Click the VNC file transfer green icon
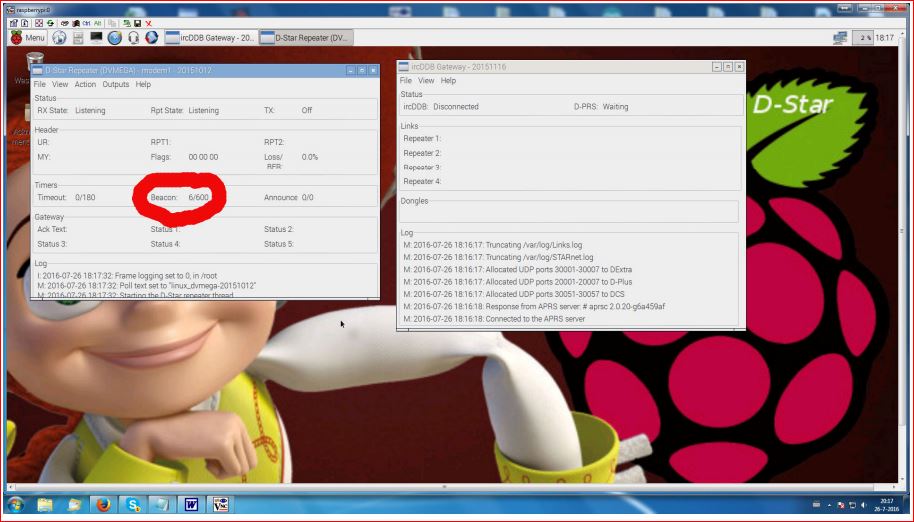The height and width of the screenshot is (522, 914). [126, 23]
